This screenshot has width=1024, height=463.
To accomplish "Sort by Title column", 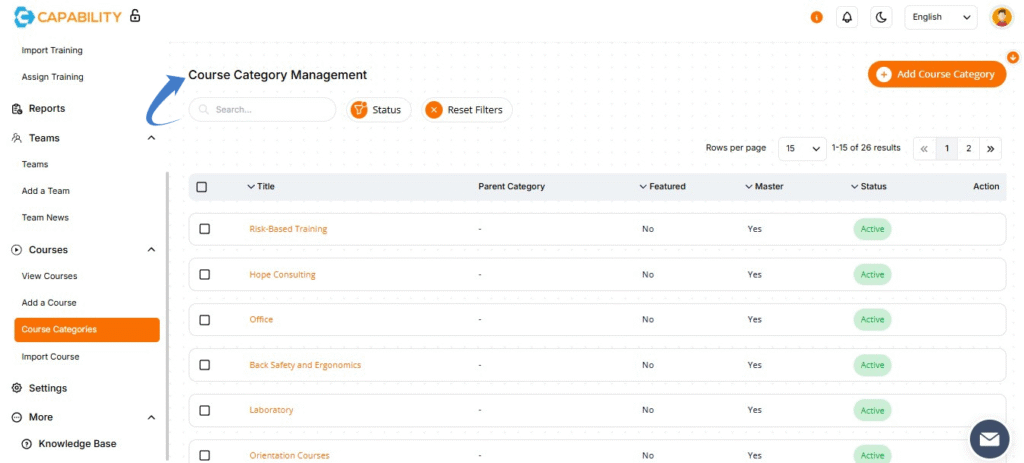I will point(261,187).
